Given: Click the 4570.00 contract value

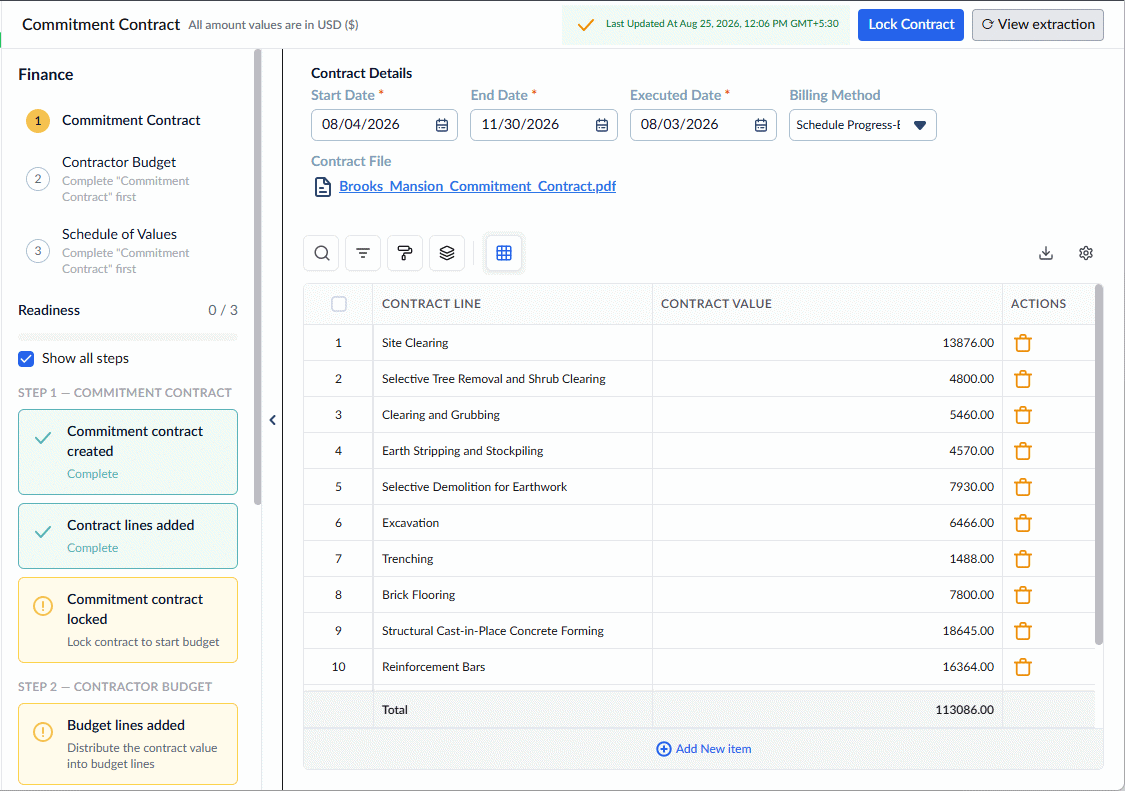Looking at the screenshot, I should click(971, 451).
